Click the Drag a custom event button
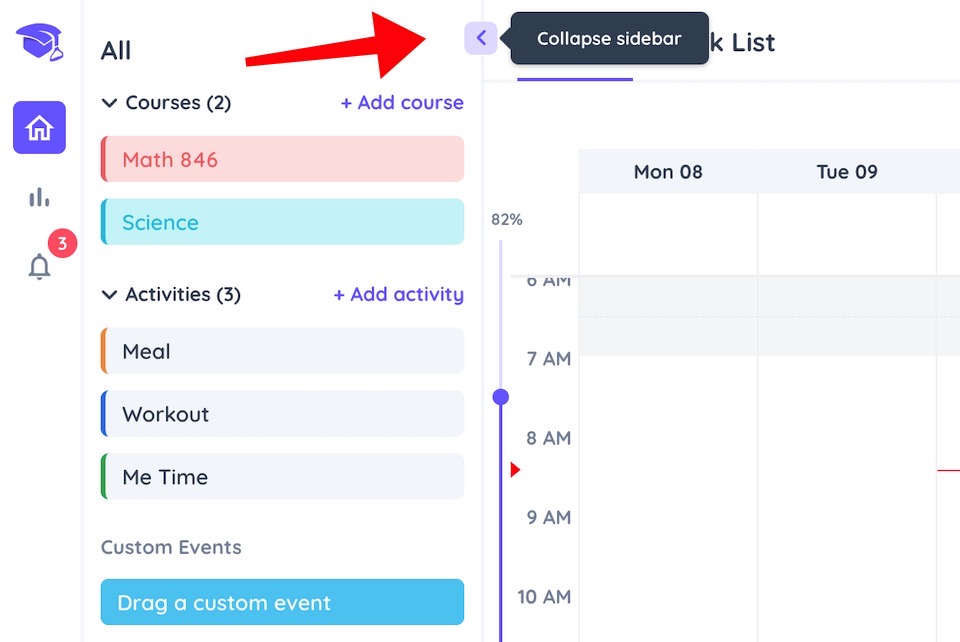Viewport: 960px width, 642px height. pos(282,602)
